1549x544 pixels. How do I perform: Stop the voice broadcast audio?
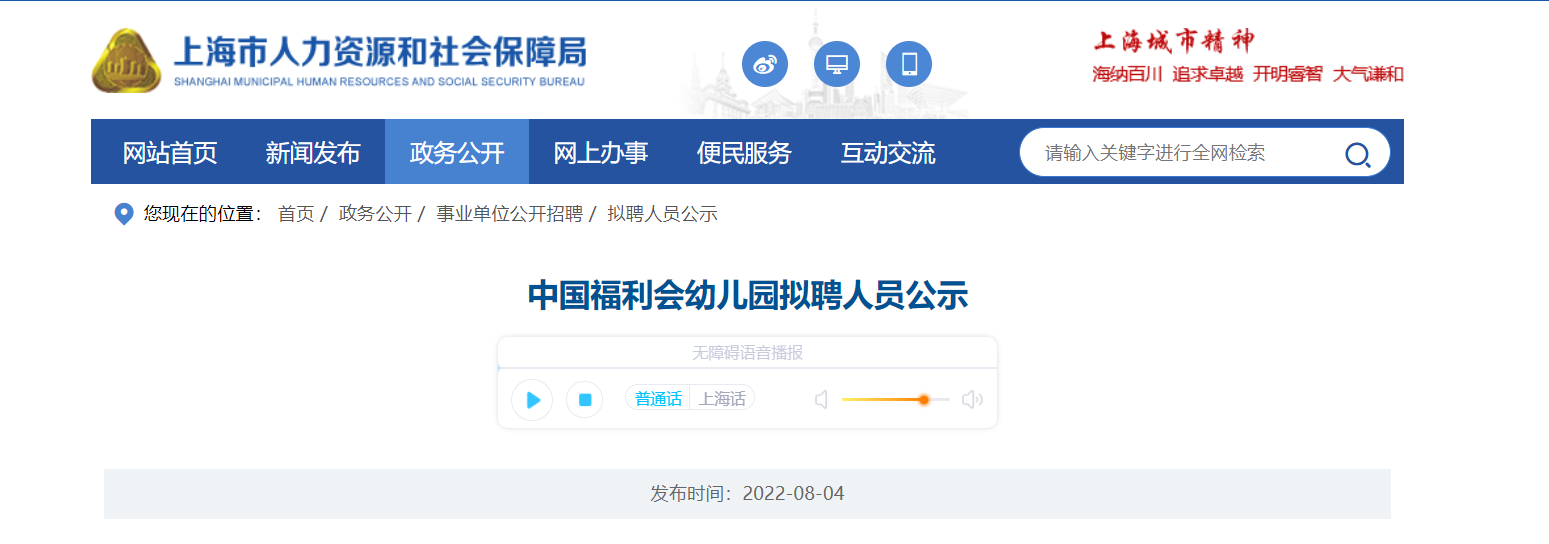(x=585, y=400)
